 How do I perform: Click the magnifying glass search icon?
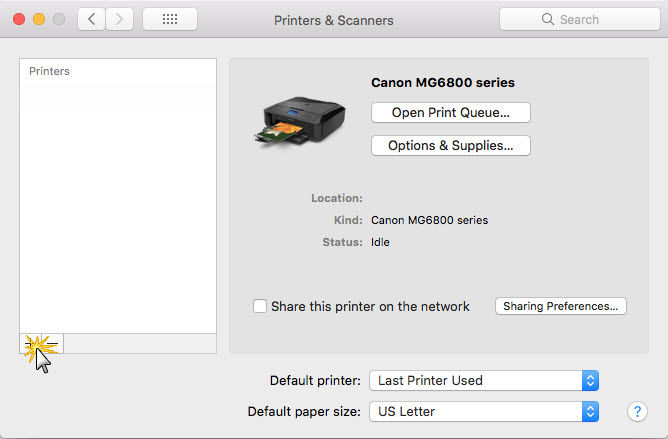[547, 19]
